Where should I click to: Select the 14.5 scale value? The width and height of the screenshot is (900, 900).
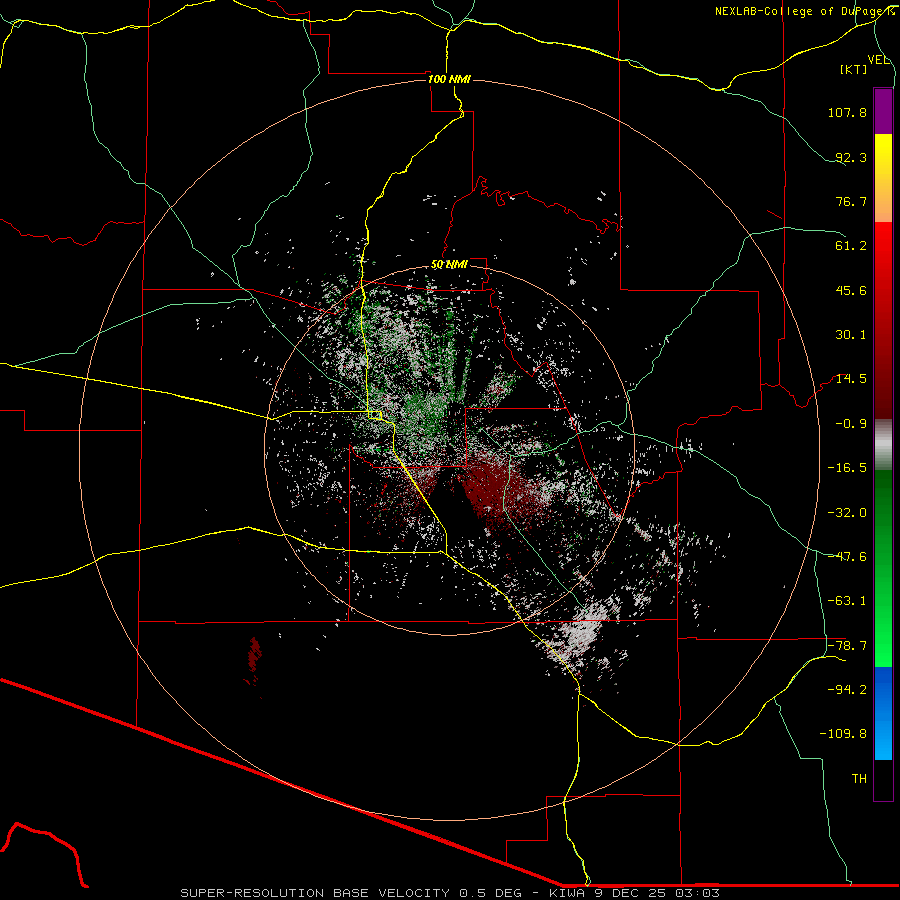point(851,379)
